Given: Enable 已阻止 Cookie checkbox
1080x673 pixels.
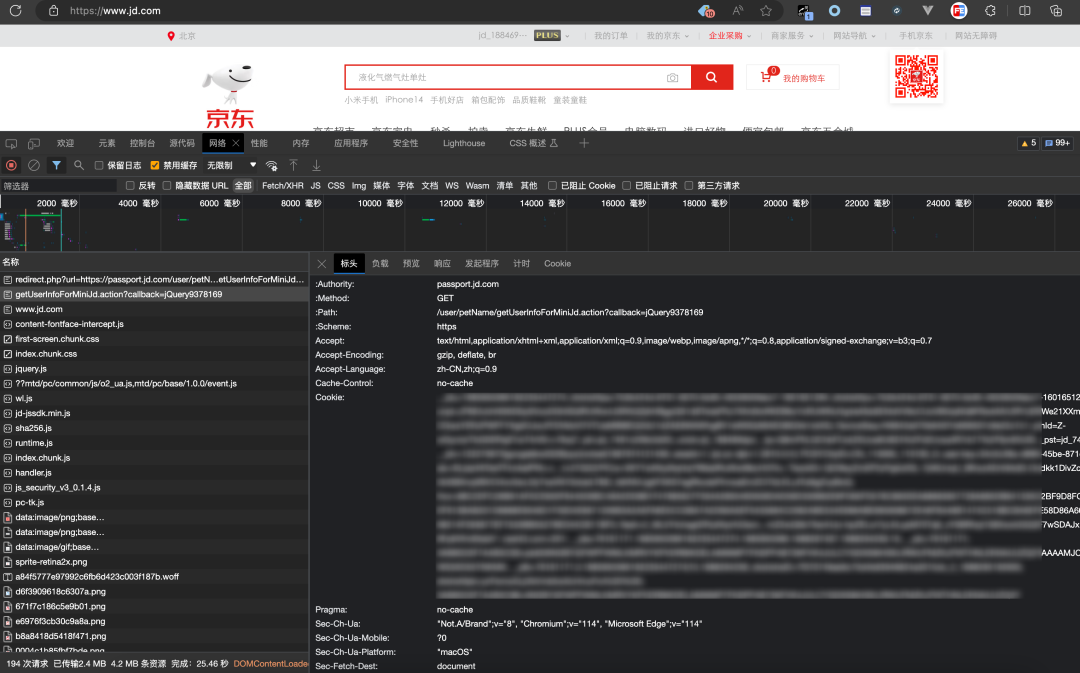Looking at the screenshot, I should (x=552, y=185).
